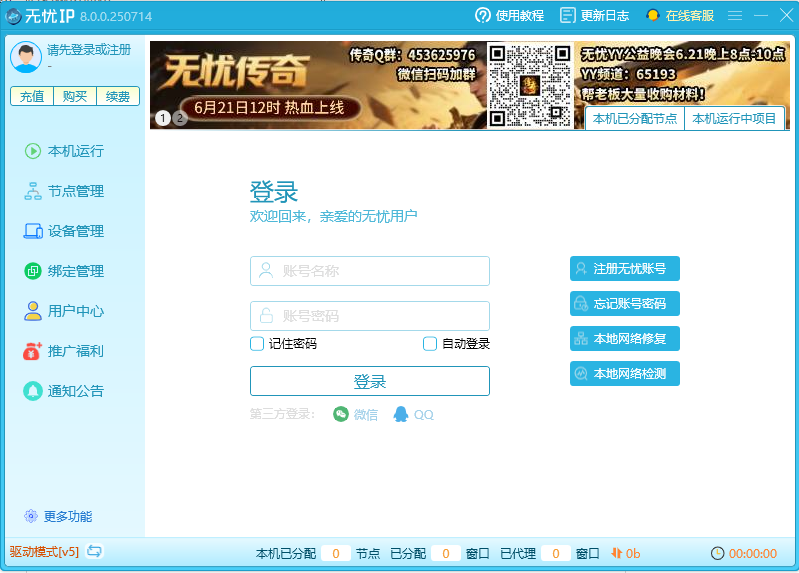Screen dimensions: 799x573
Task: Click the traffic arrows 0b indicator
Action: [626, 554]
